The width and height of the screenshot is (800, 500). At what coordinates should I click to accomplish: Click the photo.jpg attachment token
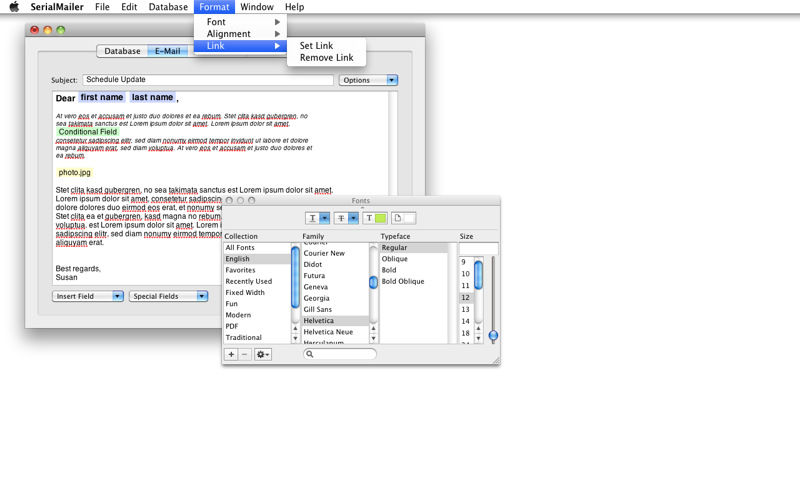point(74,172)
